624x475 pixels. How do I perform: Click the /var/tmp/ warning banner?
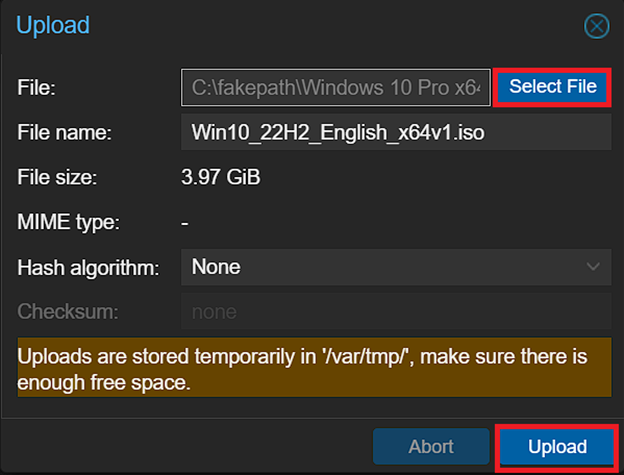pyautogui.click(x=312, y=367)
